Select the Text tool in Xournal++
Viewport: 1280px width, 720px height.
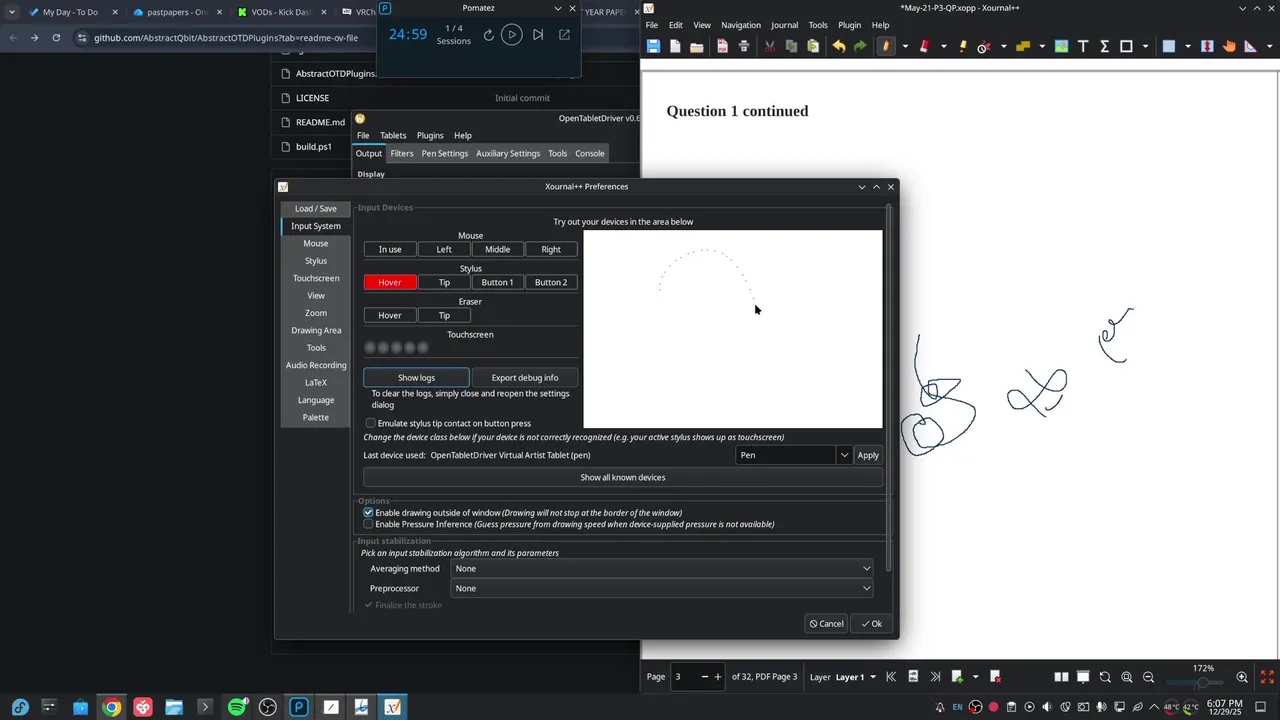[x=1083, y=46]
